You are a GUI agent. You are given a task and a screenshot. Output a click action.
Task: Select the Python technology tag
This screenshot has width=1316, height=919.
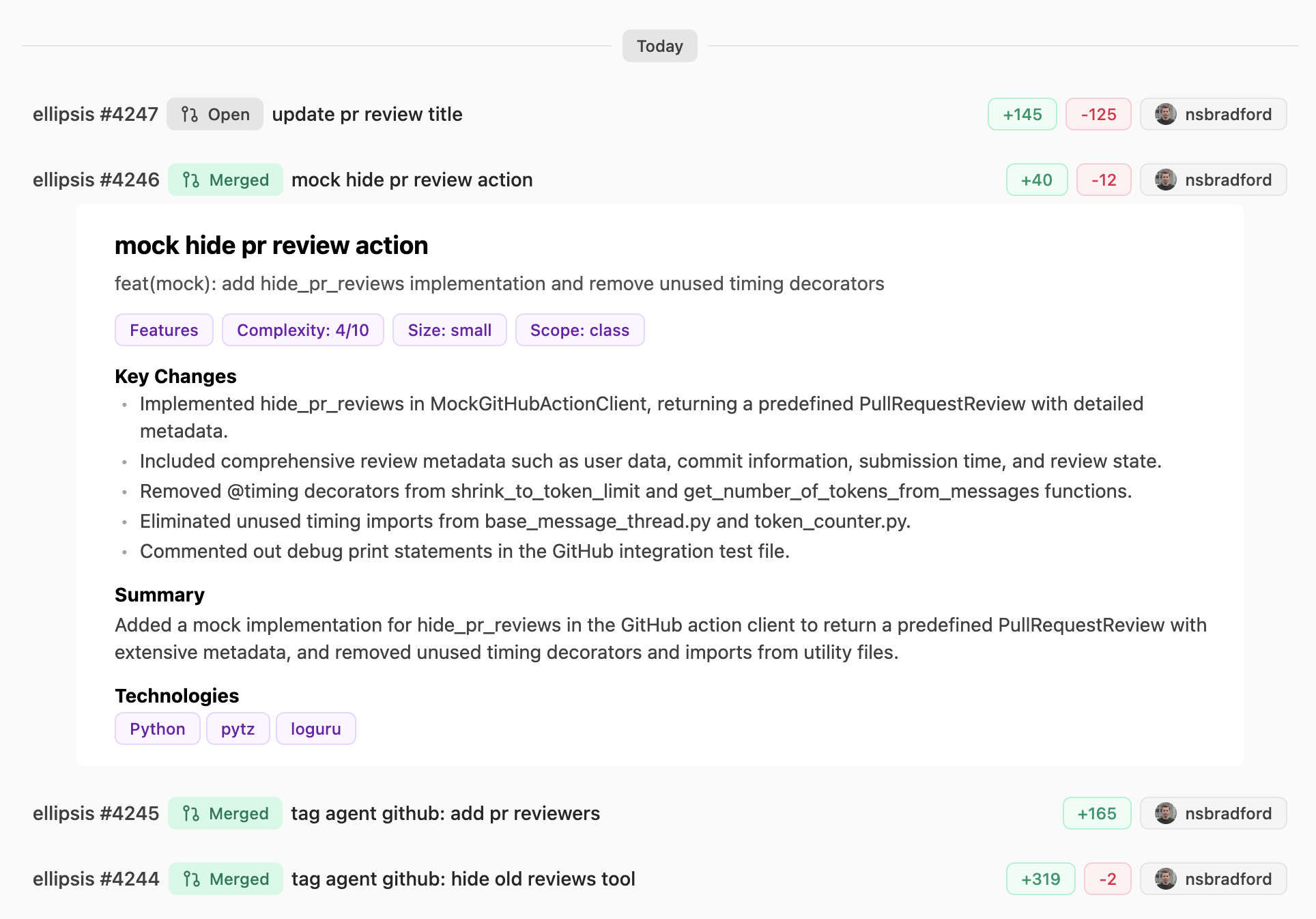[x=157, y=729]
